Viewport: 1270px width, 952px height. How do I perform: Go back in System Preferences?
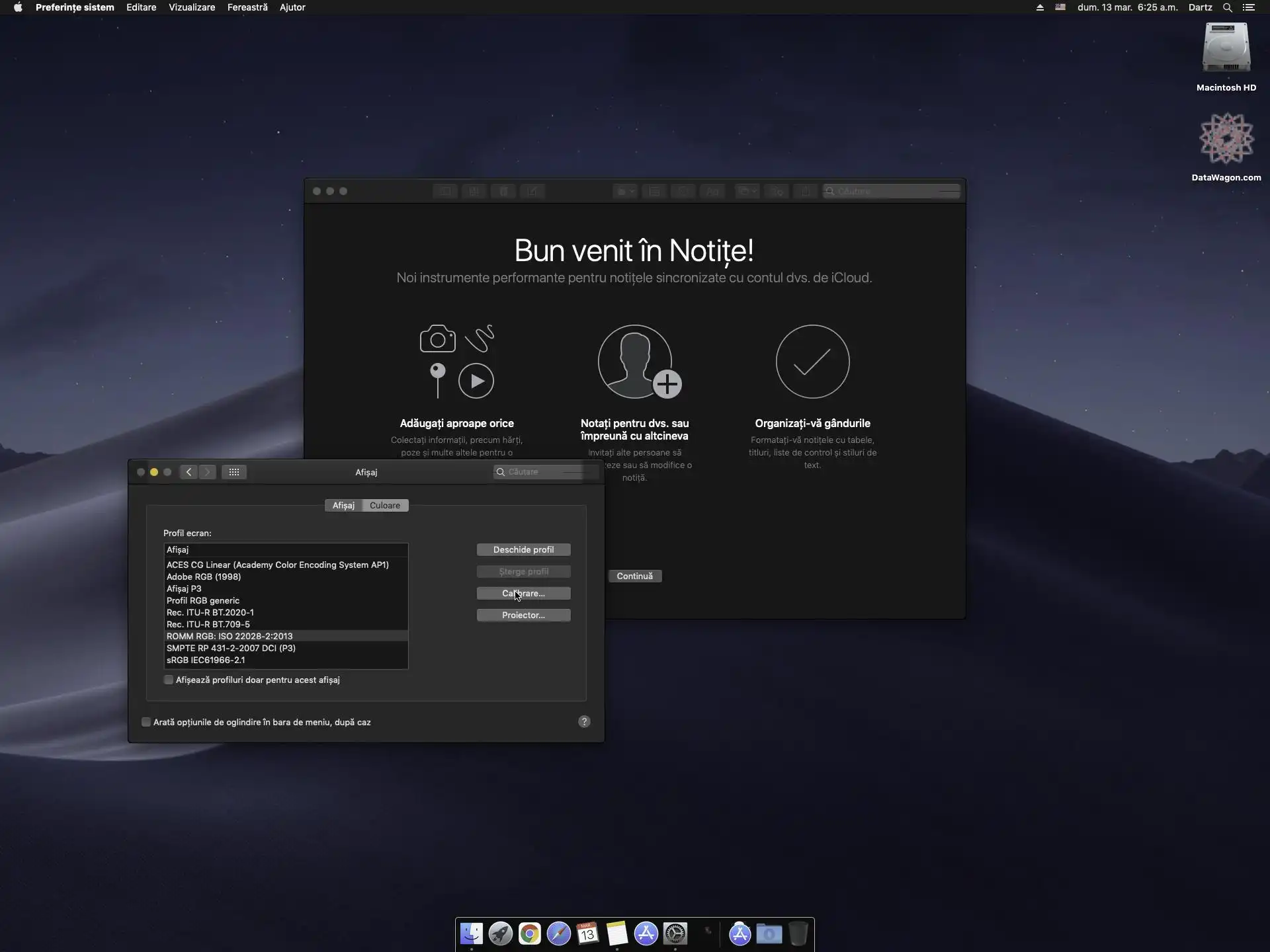189,472
